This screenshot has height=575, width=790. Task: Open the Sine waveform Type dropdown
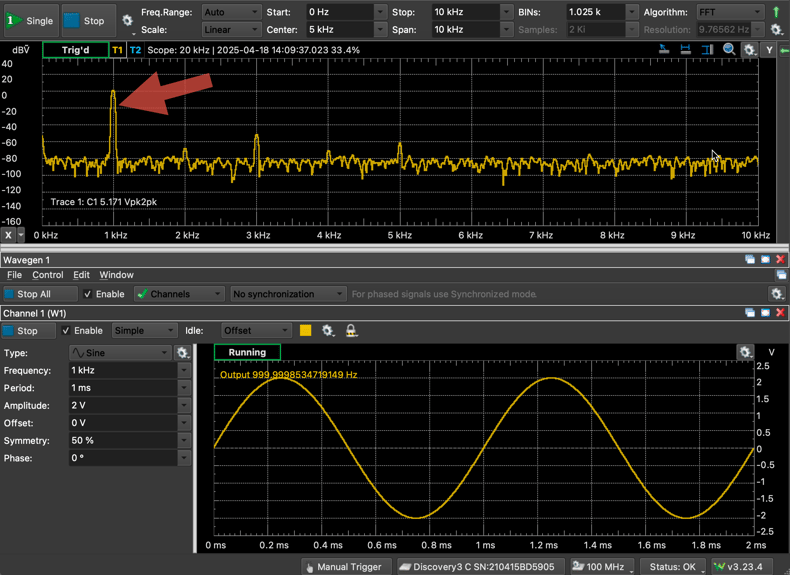pyautogui.click(x=121, y=353)
